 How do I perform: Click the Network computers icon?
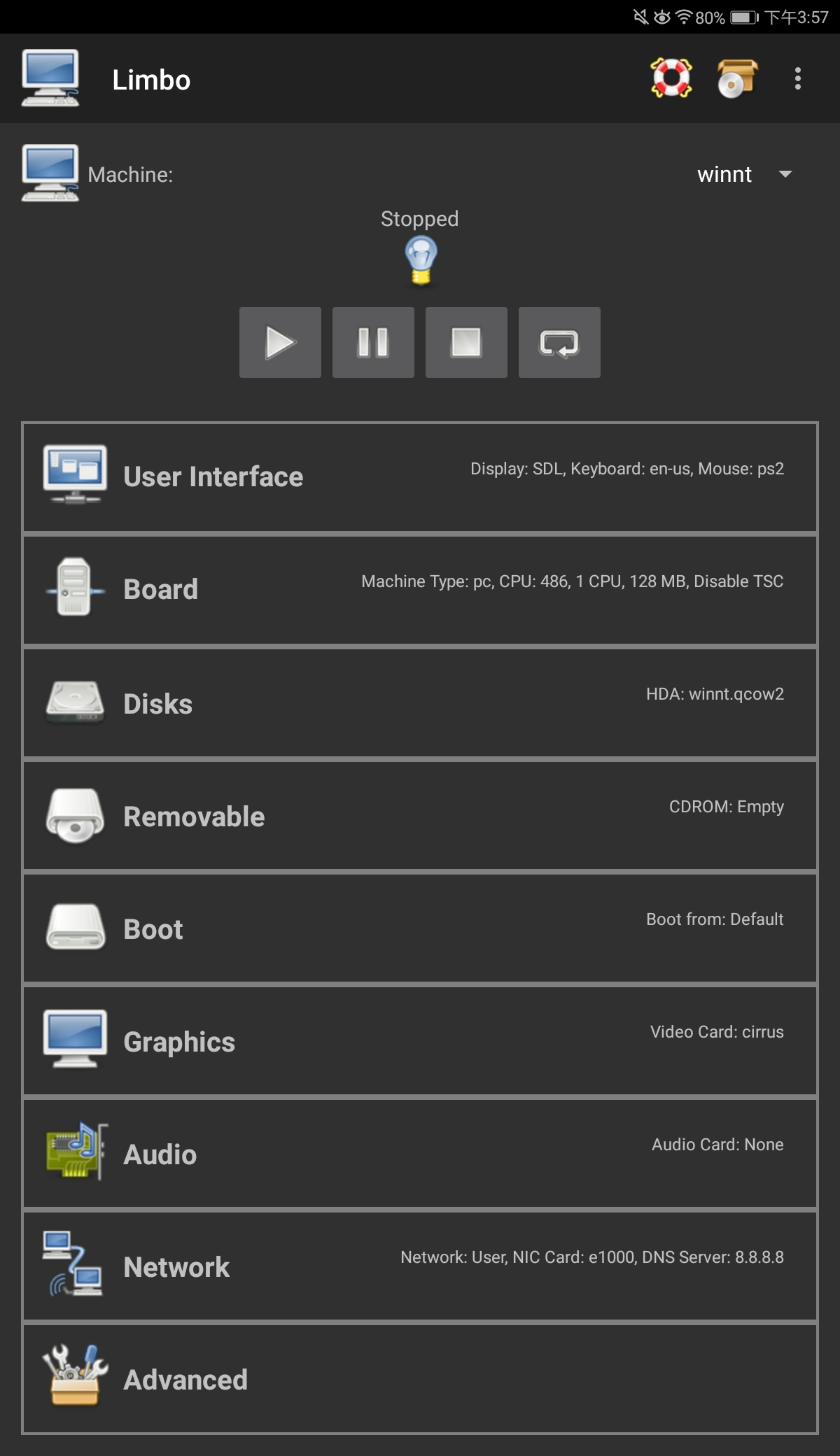(73, 1264)
